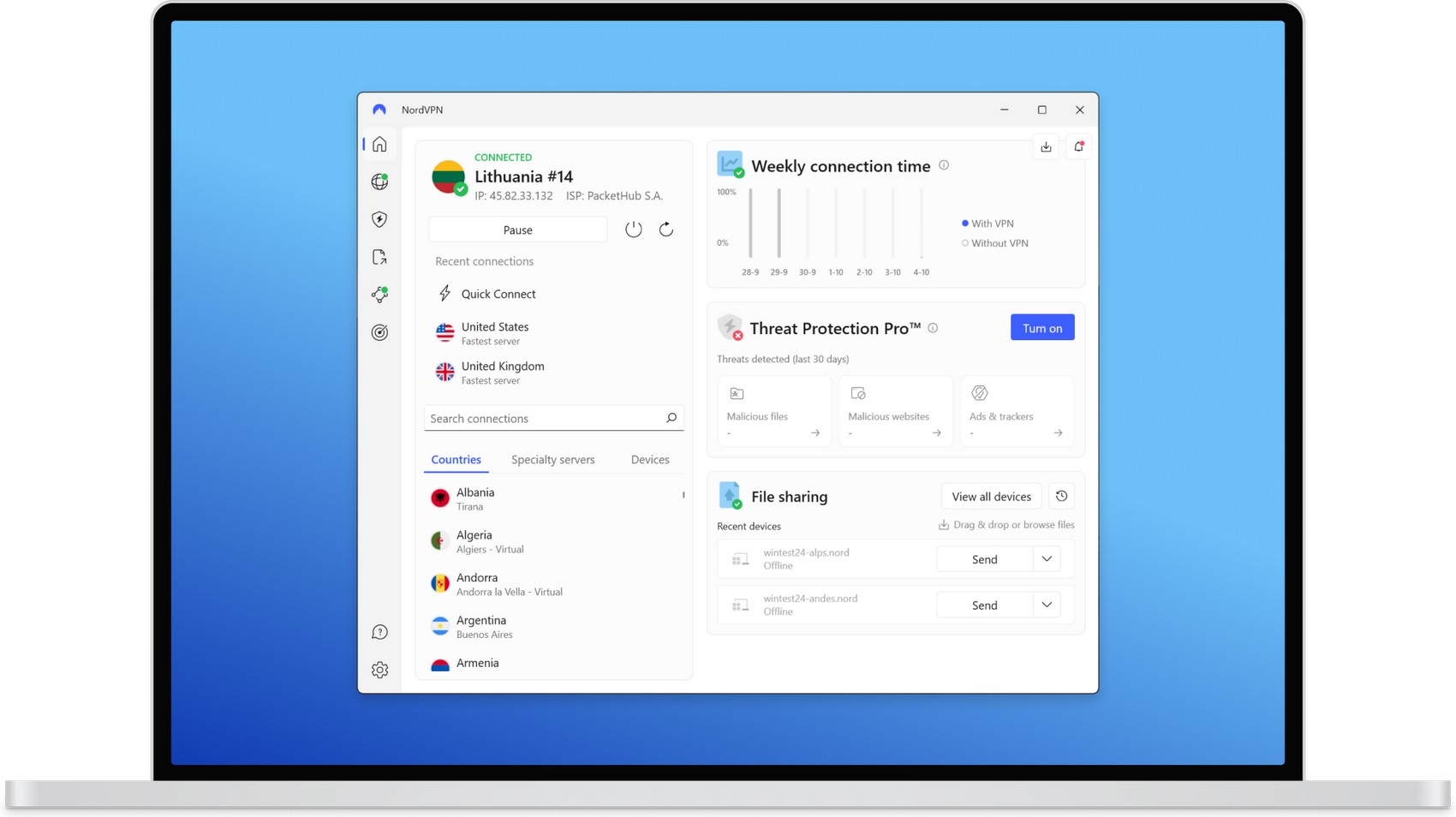Click the Malicious files card
Screen dimensions: 1456x817
tap(774, 412)
